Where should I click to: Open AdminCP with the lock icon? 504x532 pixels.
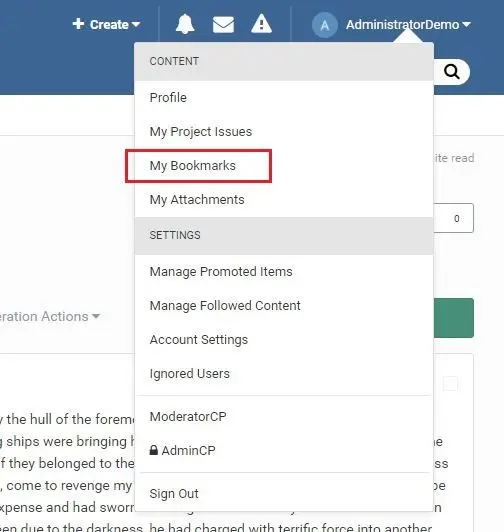[183, 451]
